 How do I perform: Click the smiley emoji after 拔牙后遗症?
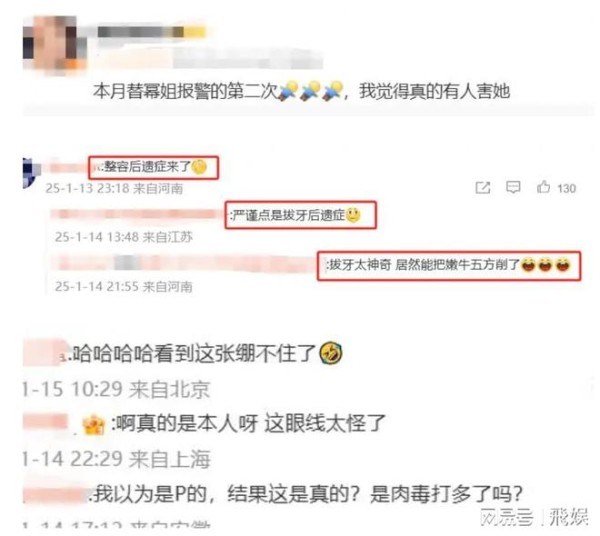coord(353,215)
